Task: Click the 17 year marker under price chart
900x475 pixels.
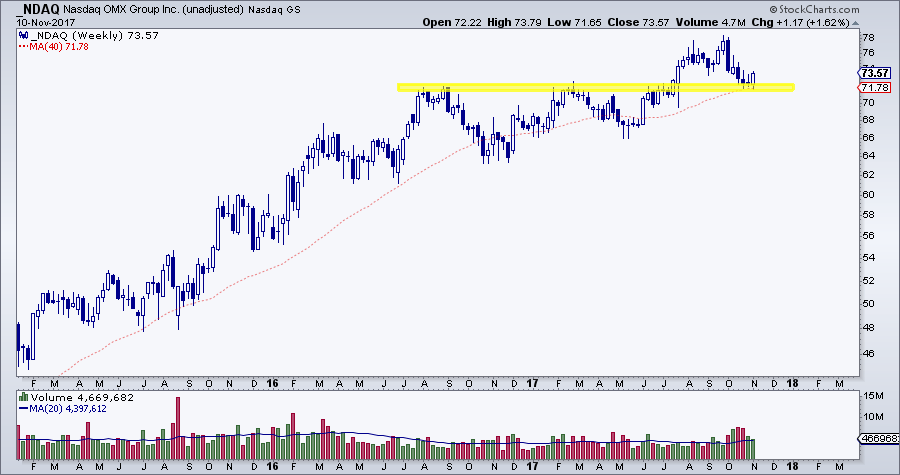Action: (532, 383)
